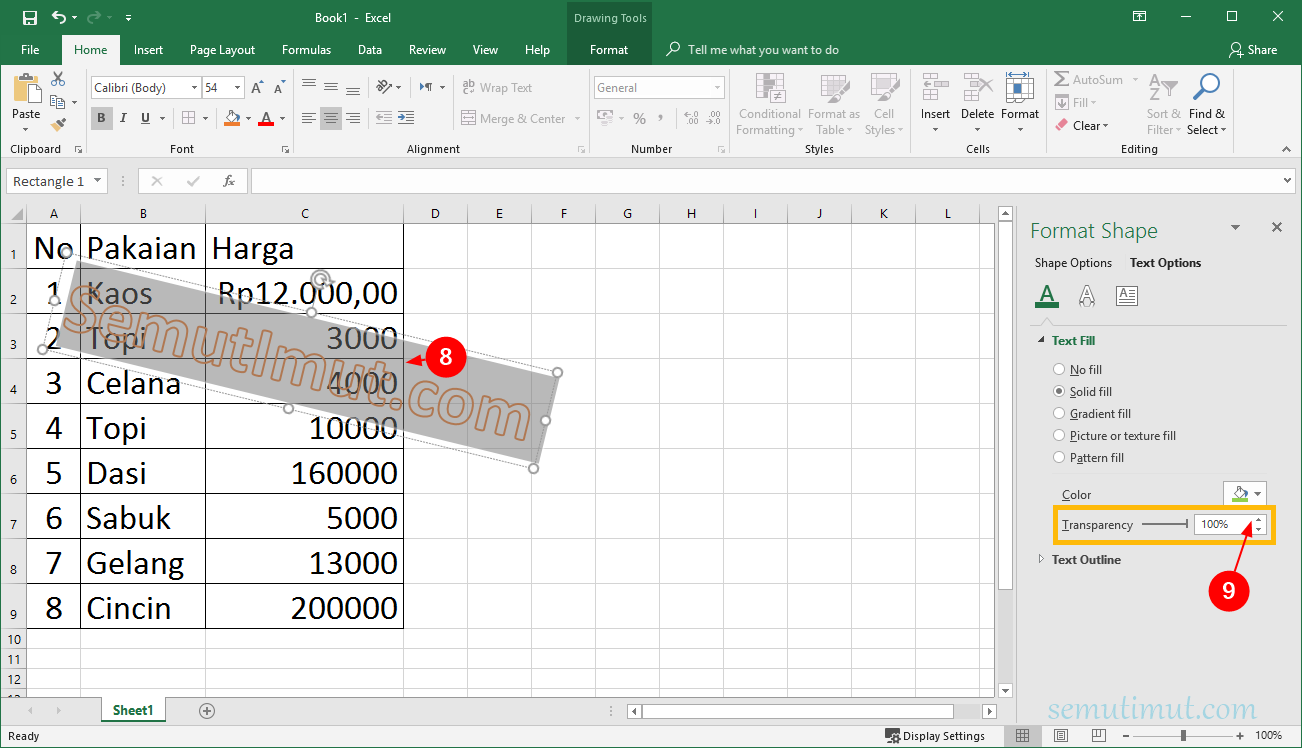The height and width of the screenshot is (748, 1302).
Task: Open the File menu
Action: click(x=30, y=50)
